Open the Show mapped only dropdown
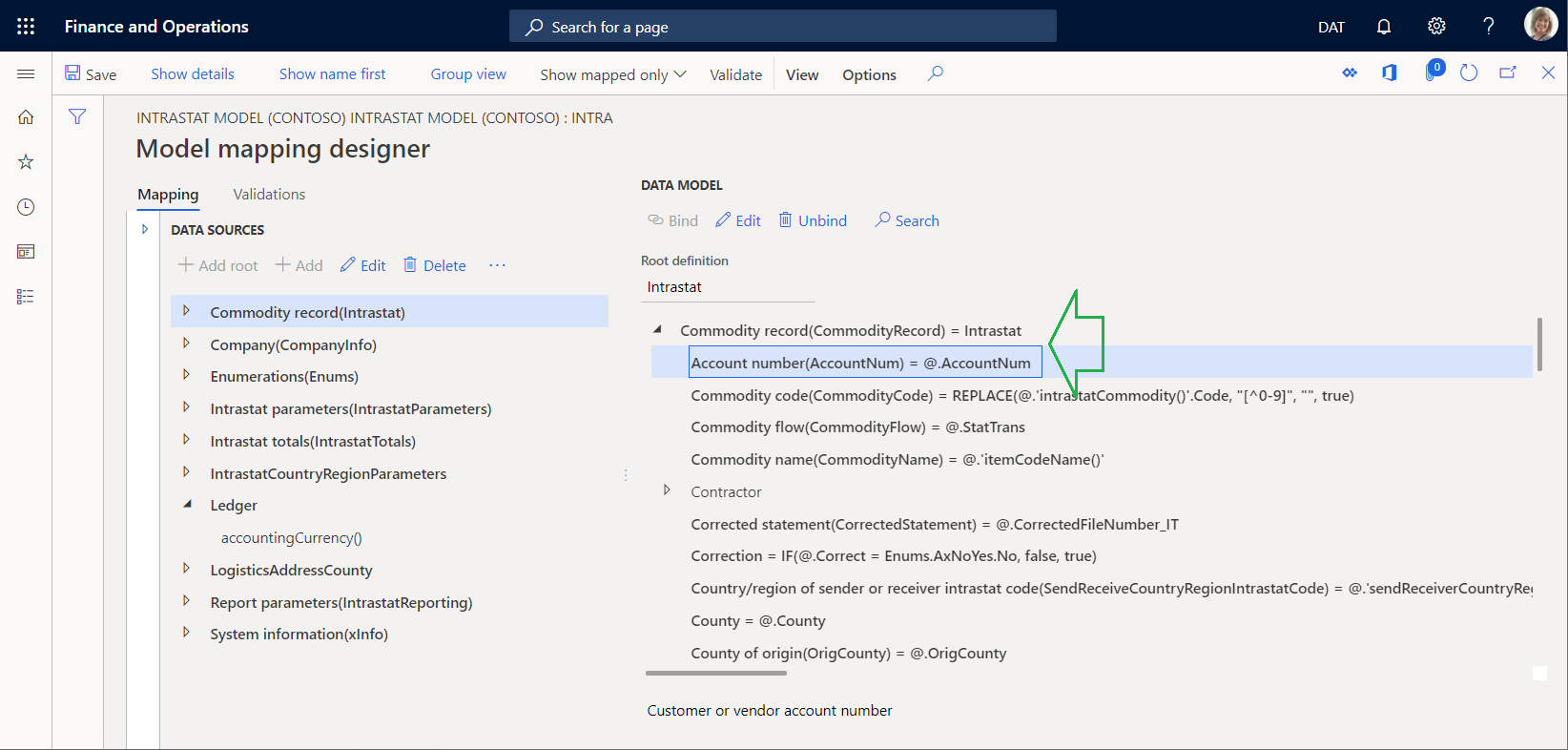The image size is (1568, 750). tap(613, 74)
